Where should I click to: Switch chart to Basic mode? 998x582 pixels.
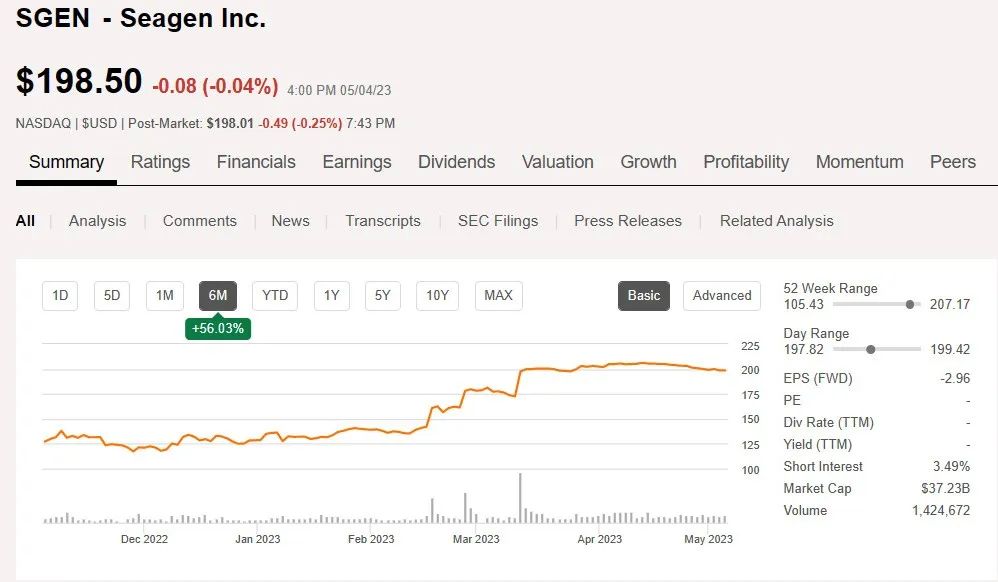644,295
